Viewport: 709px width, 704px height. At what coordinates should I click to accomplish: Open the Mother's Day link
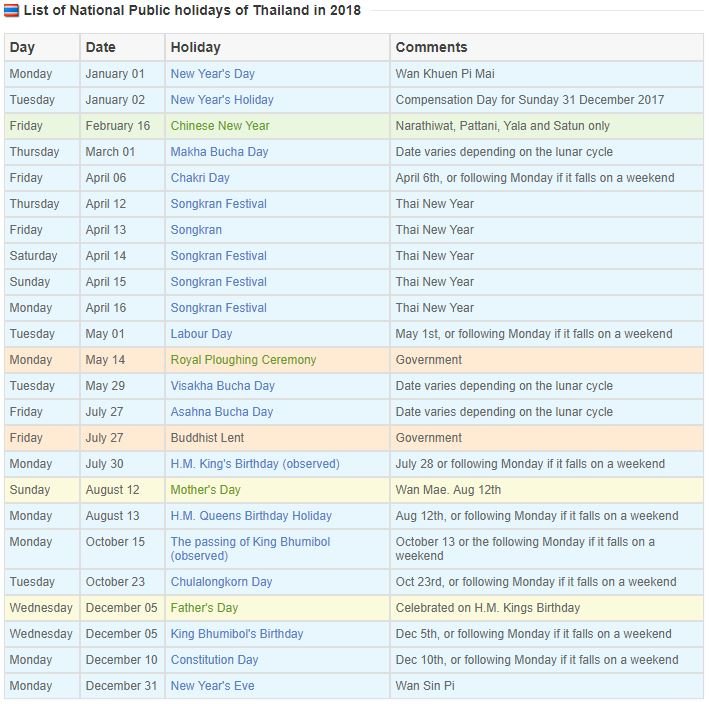pyautogui.click(x=205, y=490)
